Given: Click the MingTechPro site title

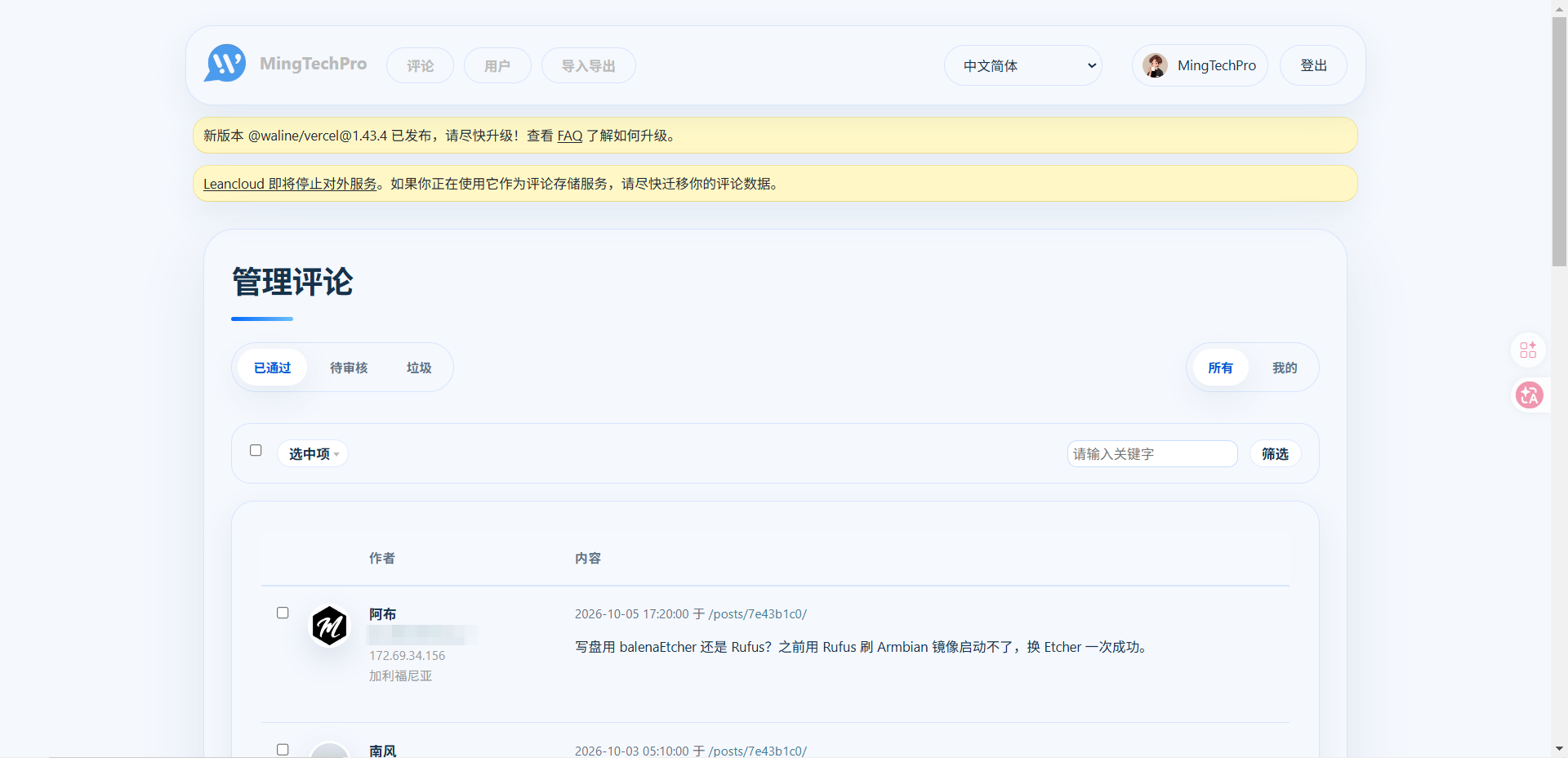Looking at the screenshot, I should click(313, 64).
